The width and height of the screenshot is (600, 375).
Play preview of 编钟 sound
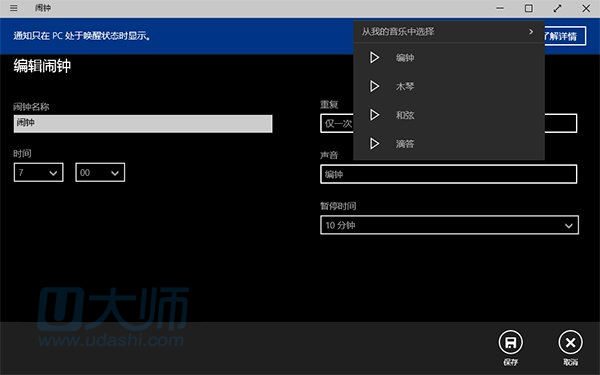[374, 58]
